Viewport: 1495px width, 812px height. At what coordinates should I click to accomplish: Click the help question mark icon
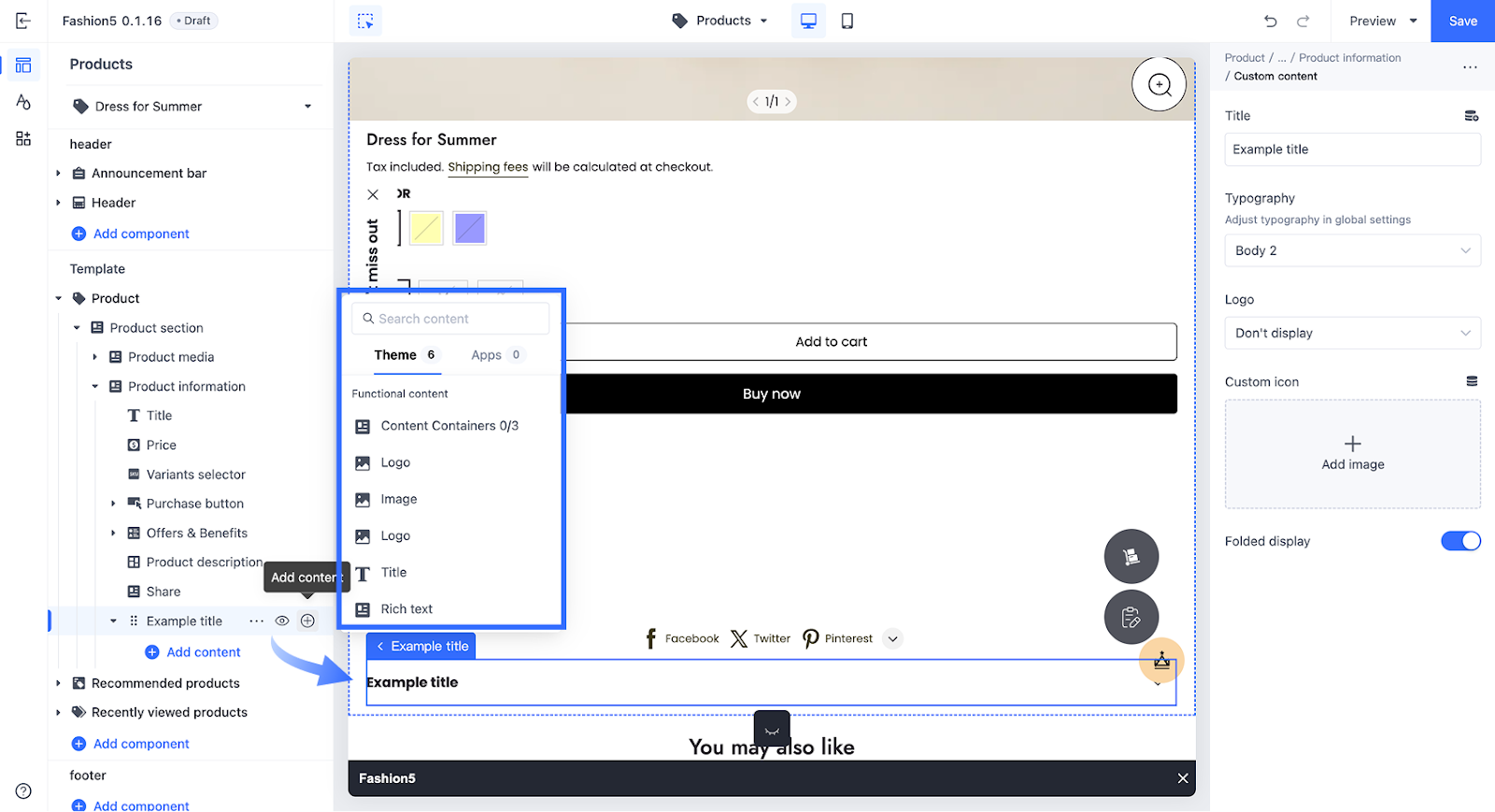tap(23, 791)
